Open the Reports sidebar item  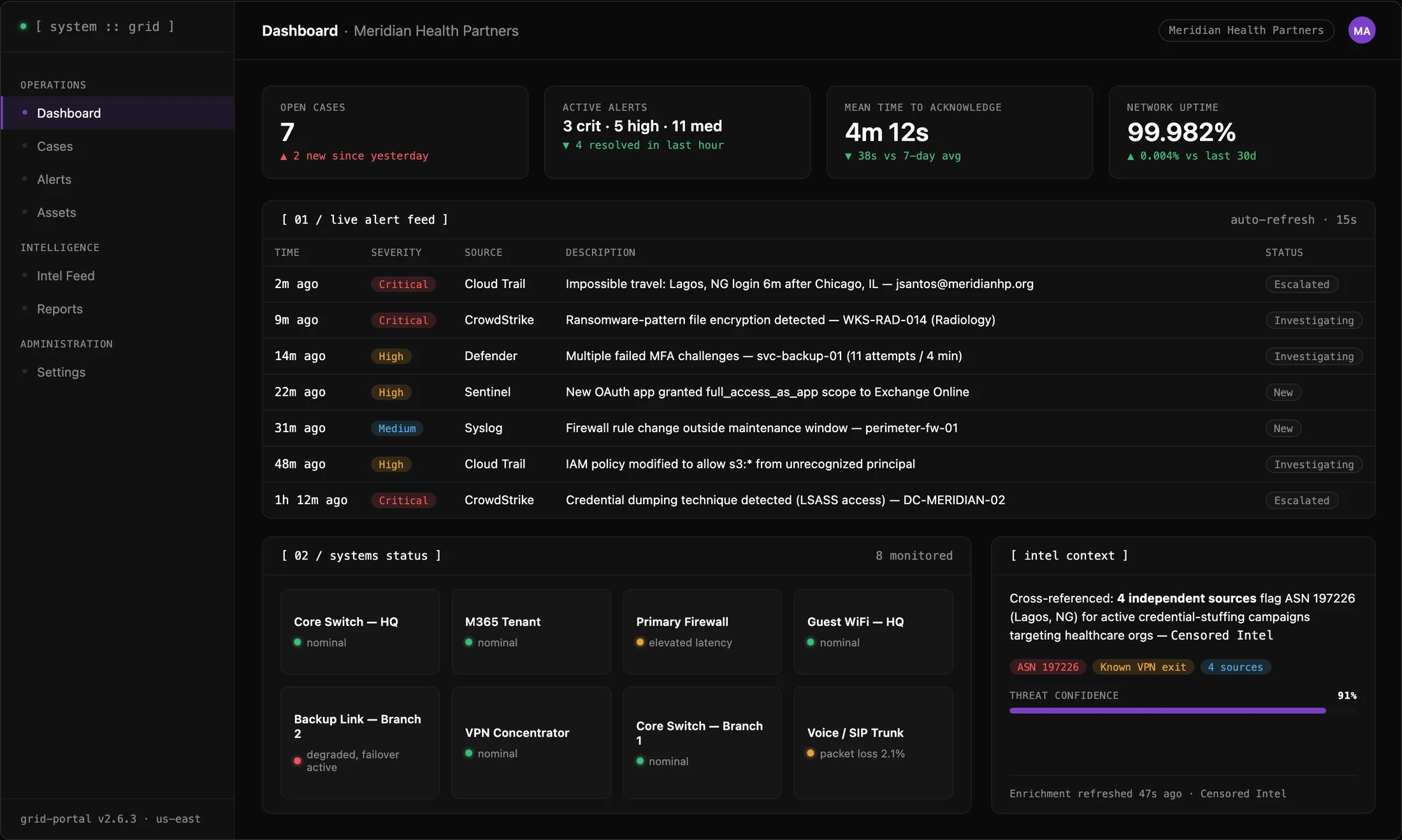pos(117,308)
